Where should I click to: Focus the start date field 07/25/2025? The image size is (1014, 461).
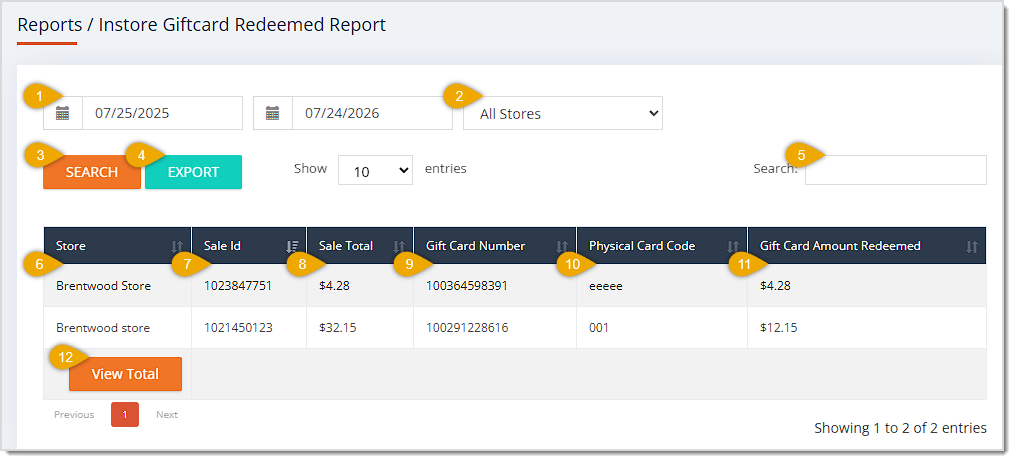pyautogui.click(x=162, y=113)
